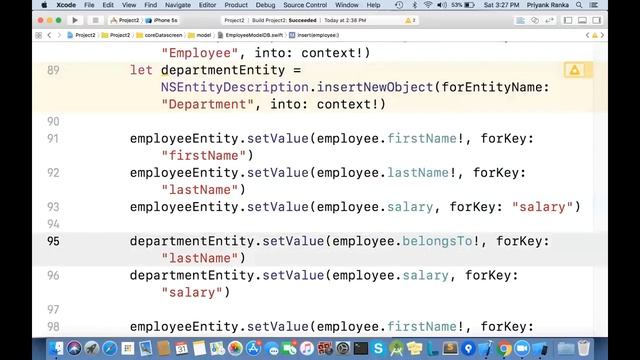The image size is (640, 360).
Task: Click belongsTo property on line 95
Action: tap(437, 241)
